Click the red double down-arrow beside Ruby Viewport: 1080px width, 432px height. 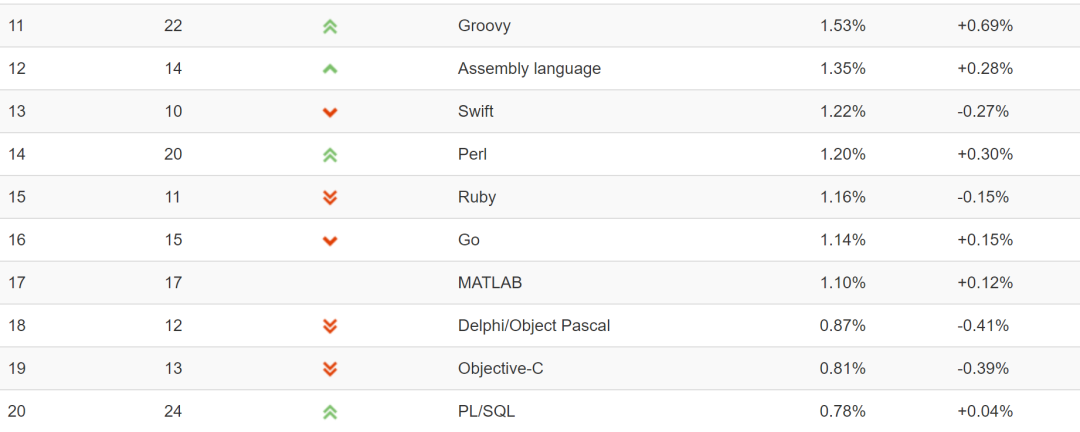330,198
